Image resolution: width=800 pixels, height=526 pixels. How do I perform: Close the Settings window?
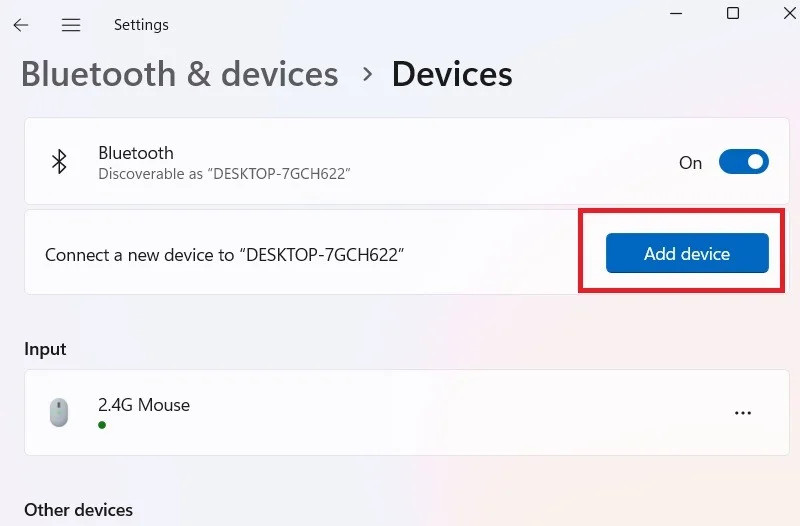tap(789, 13)
